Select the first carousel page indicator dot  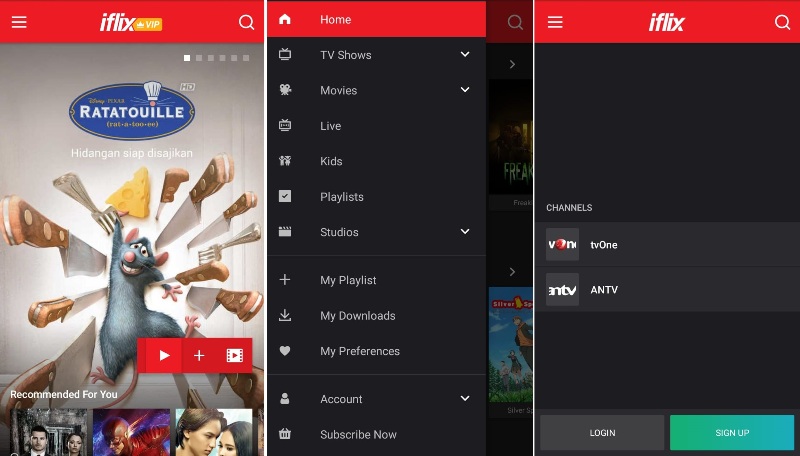tap(187, 58)
